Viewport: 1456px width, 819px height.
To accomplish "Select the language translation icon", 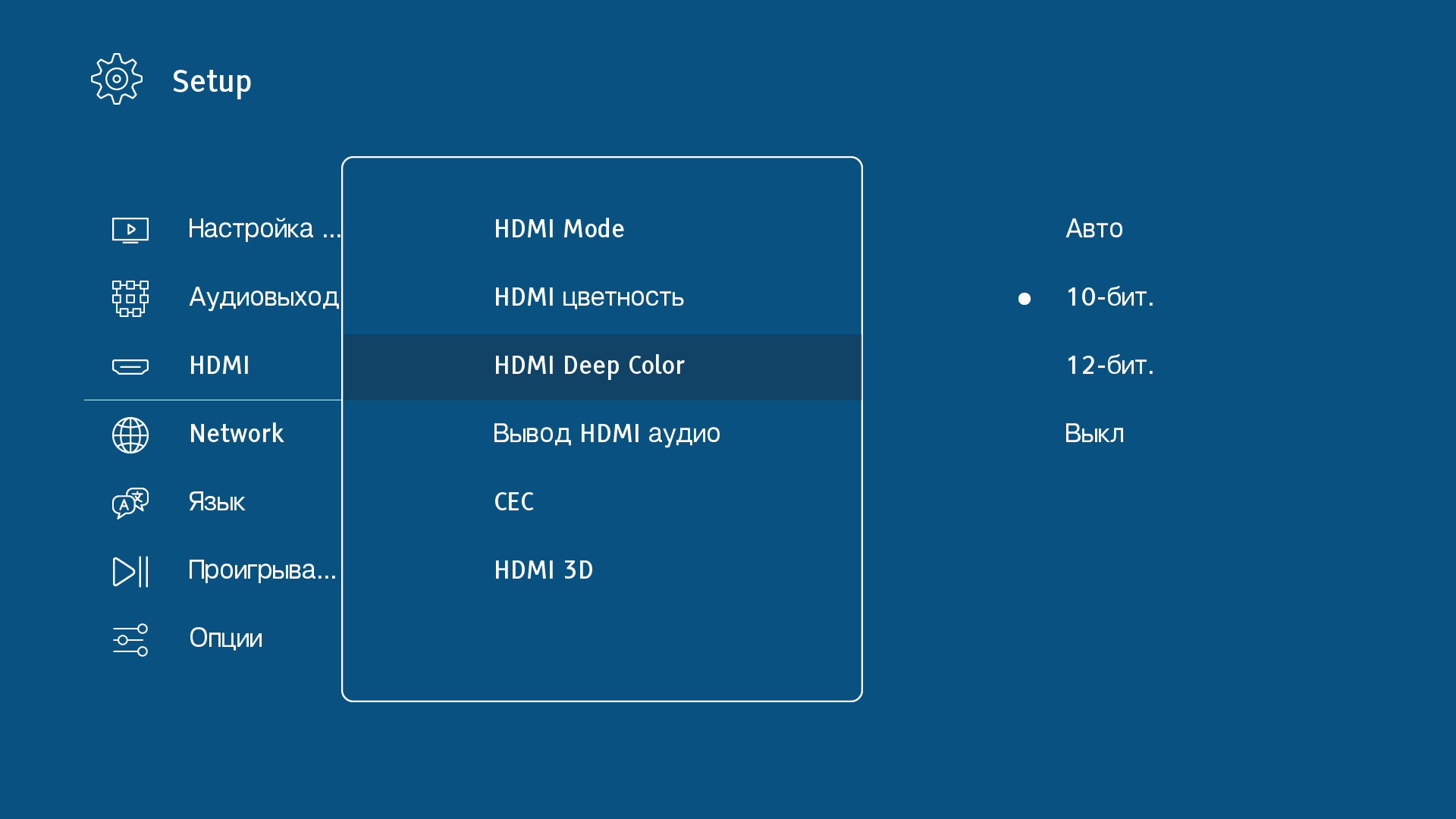I will (130, 503).
